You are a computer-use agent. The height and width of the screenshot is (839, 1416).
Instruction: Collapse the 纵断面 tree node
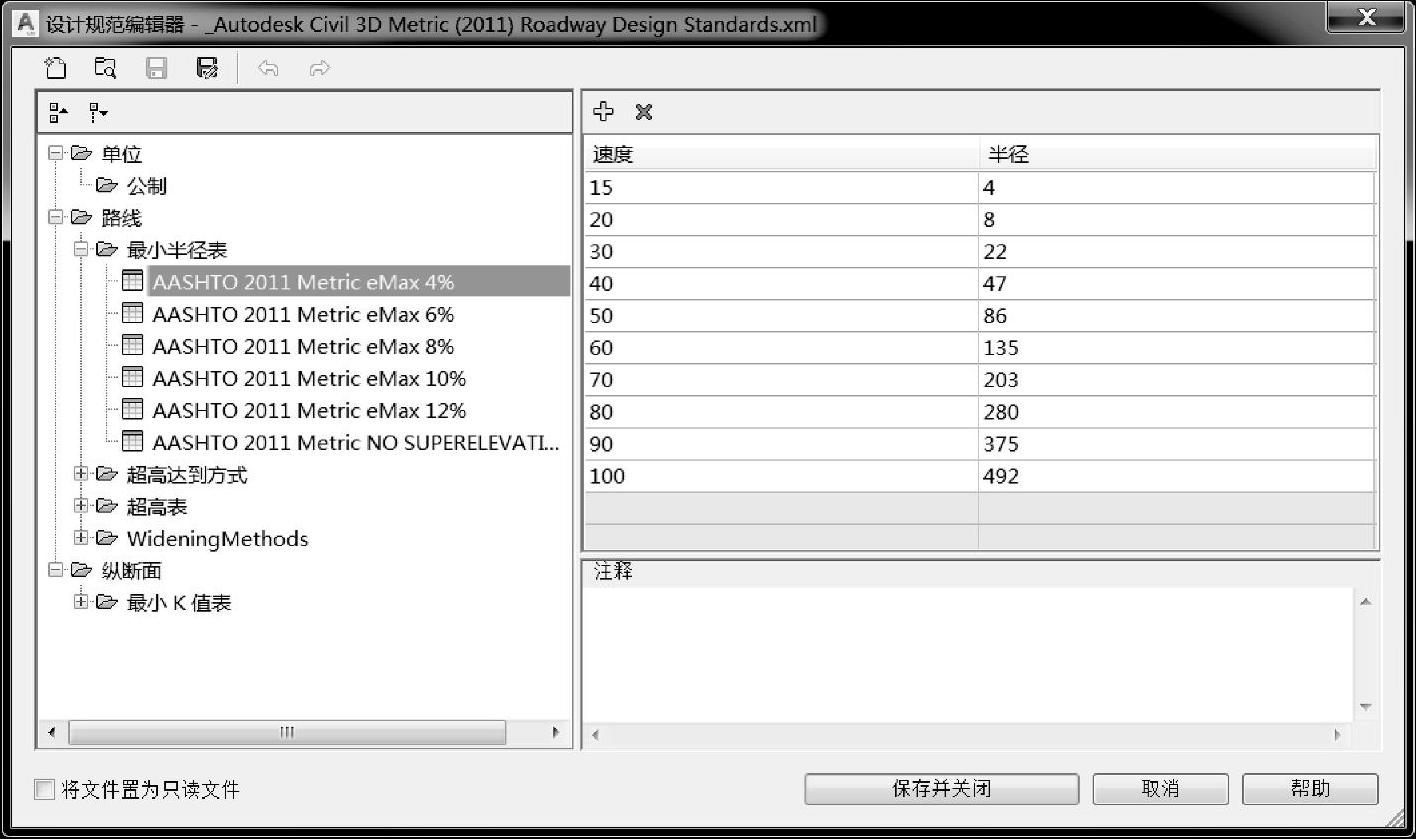click(x=55, y=570)
